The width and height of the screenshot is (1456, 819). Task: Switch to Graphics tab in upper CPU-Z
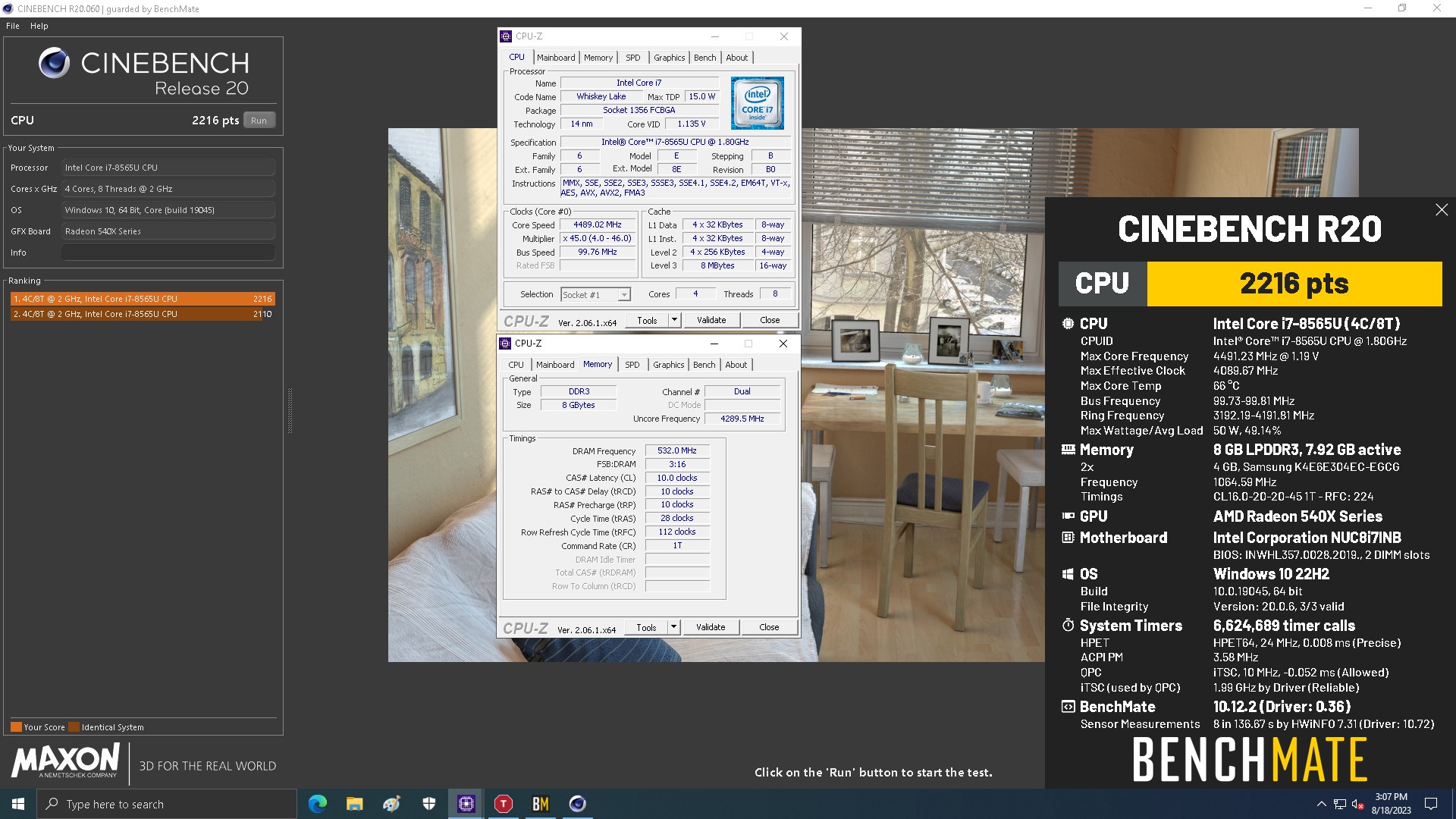[670, 58]
